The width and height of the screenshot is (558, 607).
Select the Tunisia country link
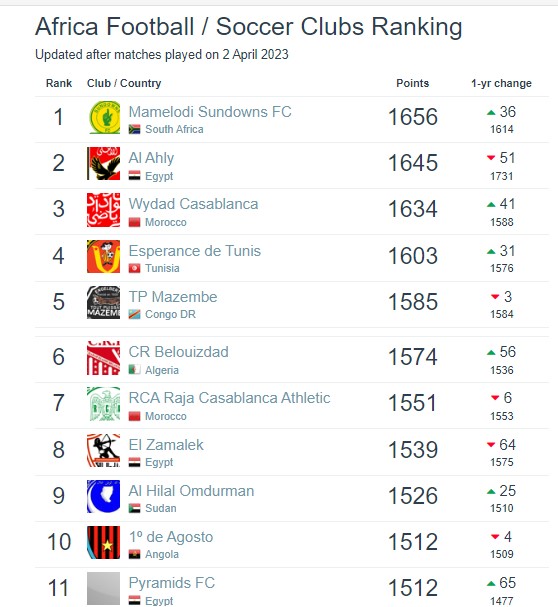click(162, 268)
